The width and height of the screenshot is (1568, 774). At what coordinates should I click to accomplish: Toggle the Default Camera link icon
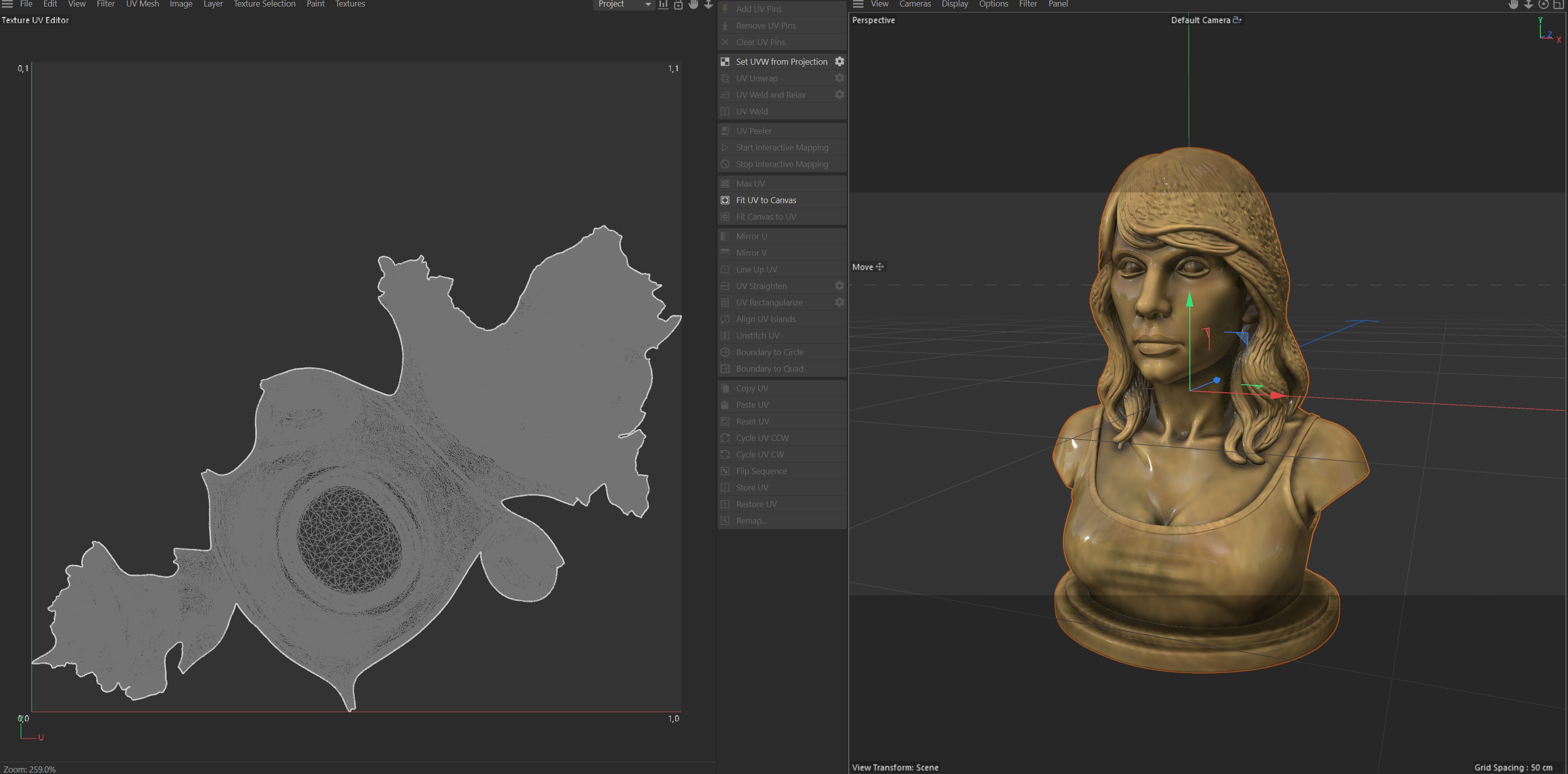1237,20
